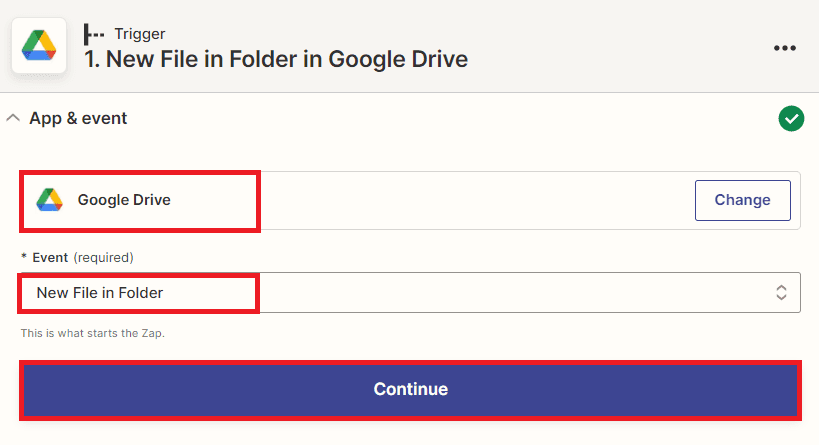Screen dimensions: 819x445
Task: Click the up-down arrows on Event dropdown
Action: [782, 293]
